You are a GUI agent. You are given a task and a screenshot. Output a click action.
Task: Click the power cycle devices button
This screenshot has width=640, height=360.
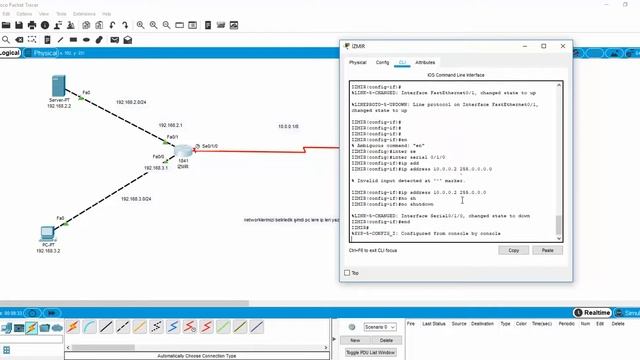[32, 313]
